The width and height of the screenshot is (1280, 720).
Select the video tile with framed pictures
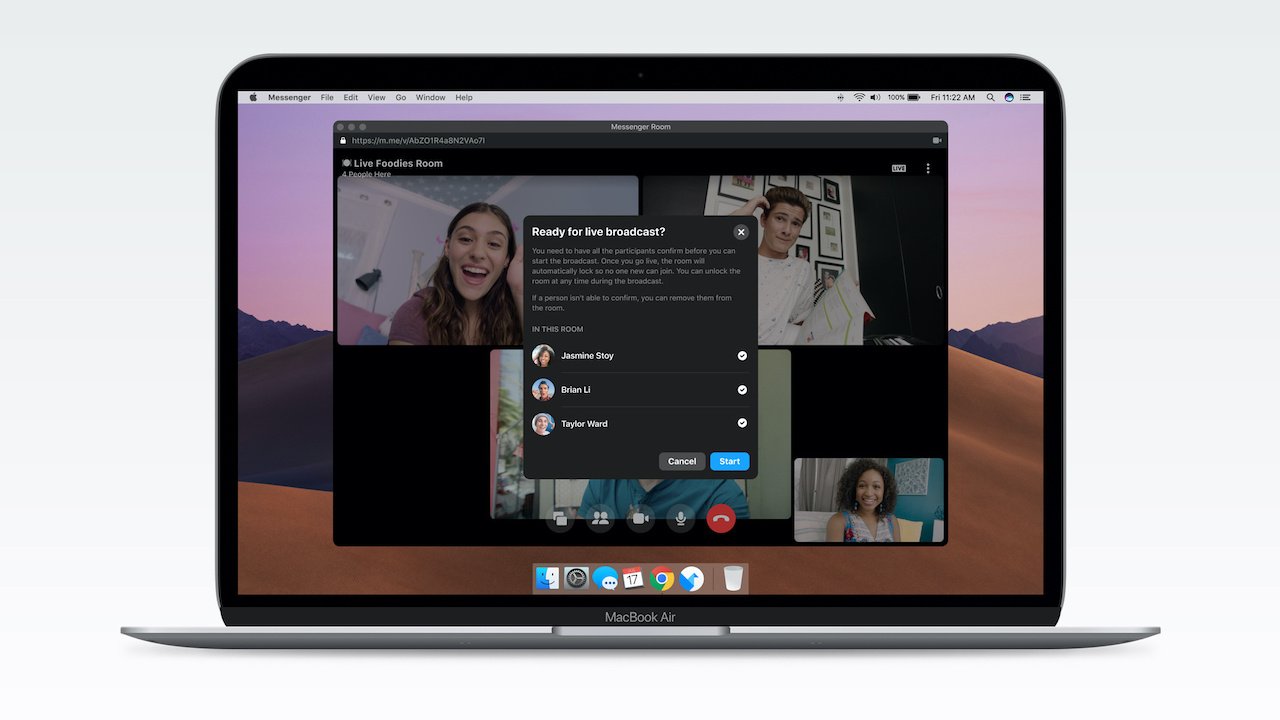pos(793,261)
